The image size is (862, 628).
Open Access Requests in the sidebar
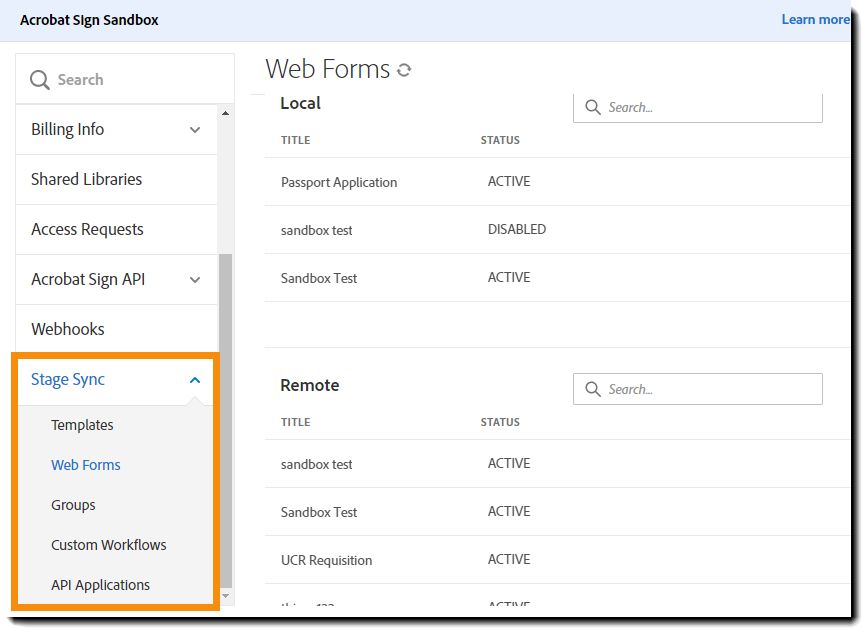tap(87, 229)
